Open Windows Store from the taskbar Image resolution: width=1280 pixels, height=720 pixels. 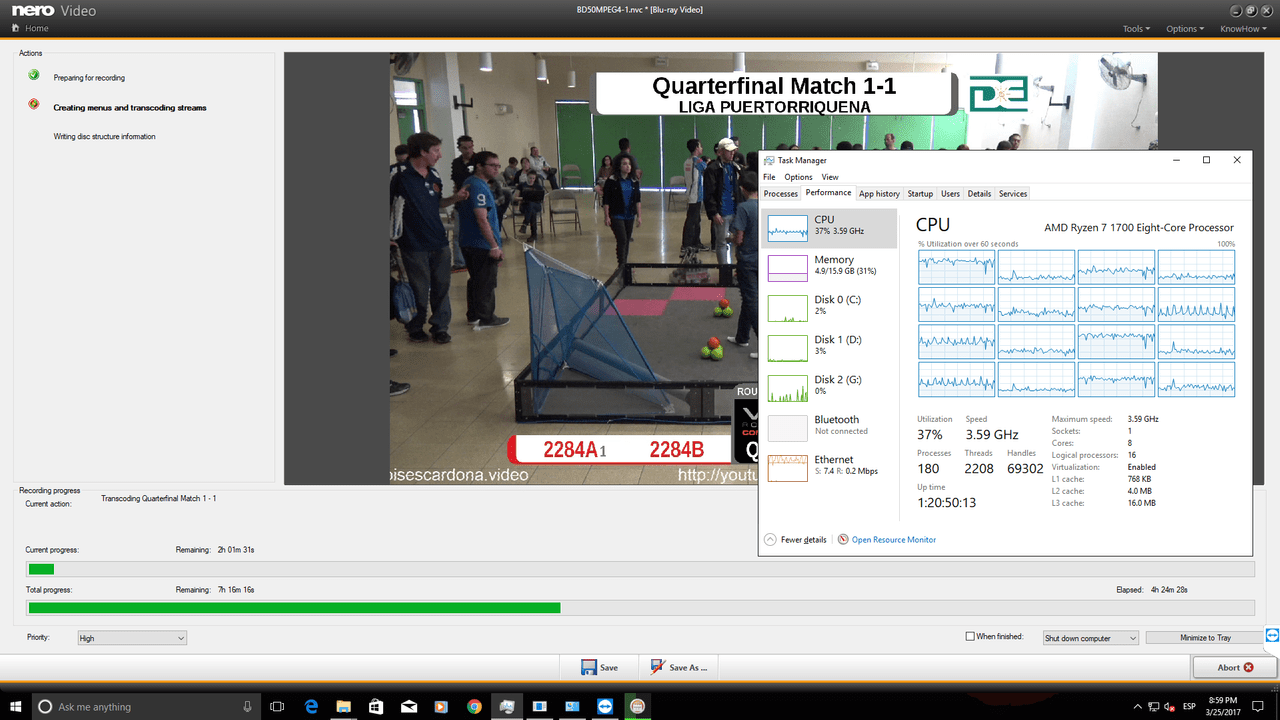376,706
